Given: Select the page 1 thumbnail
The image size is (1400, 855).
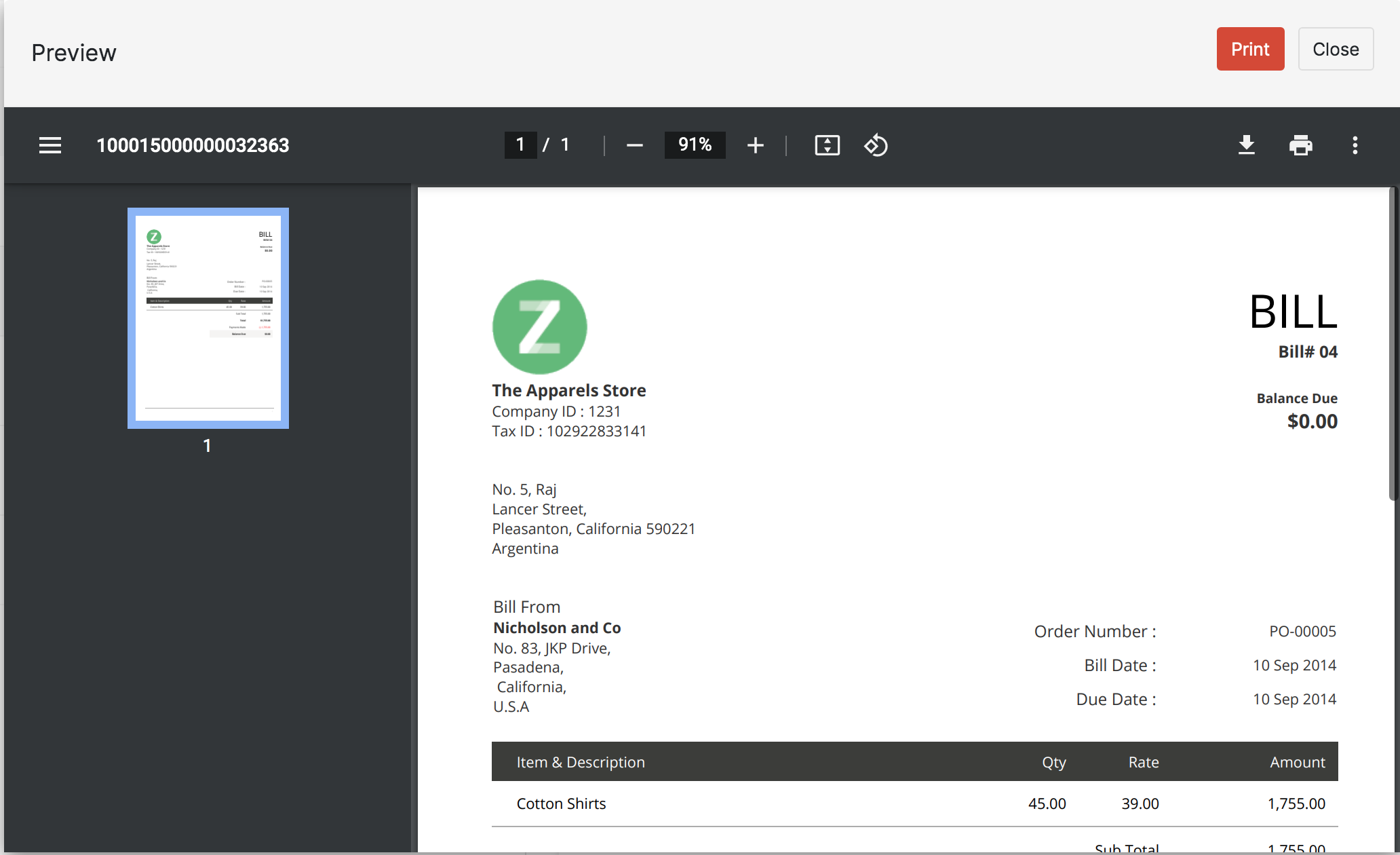Looking at the screenshot, I should 208,318.
